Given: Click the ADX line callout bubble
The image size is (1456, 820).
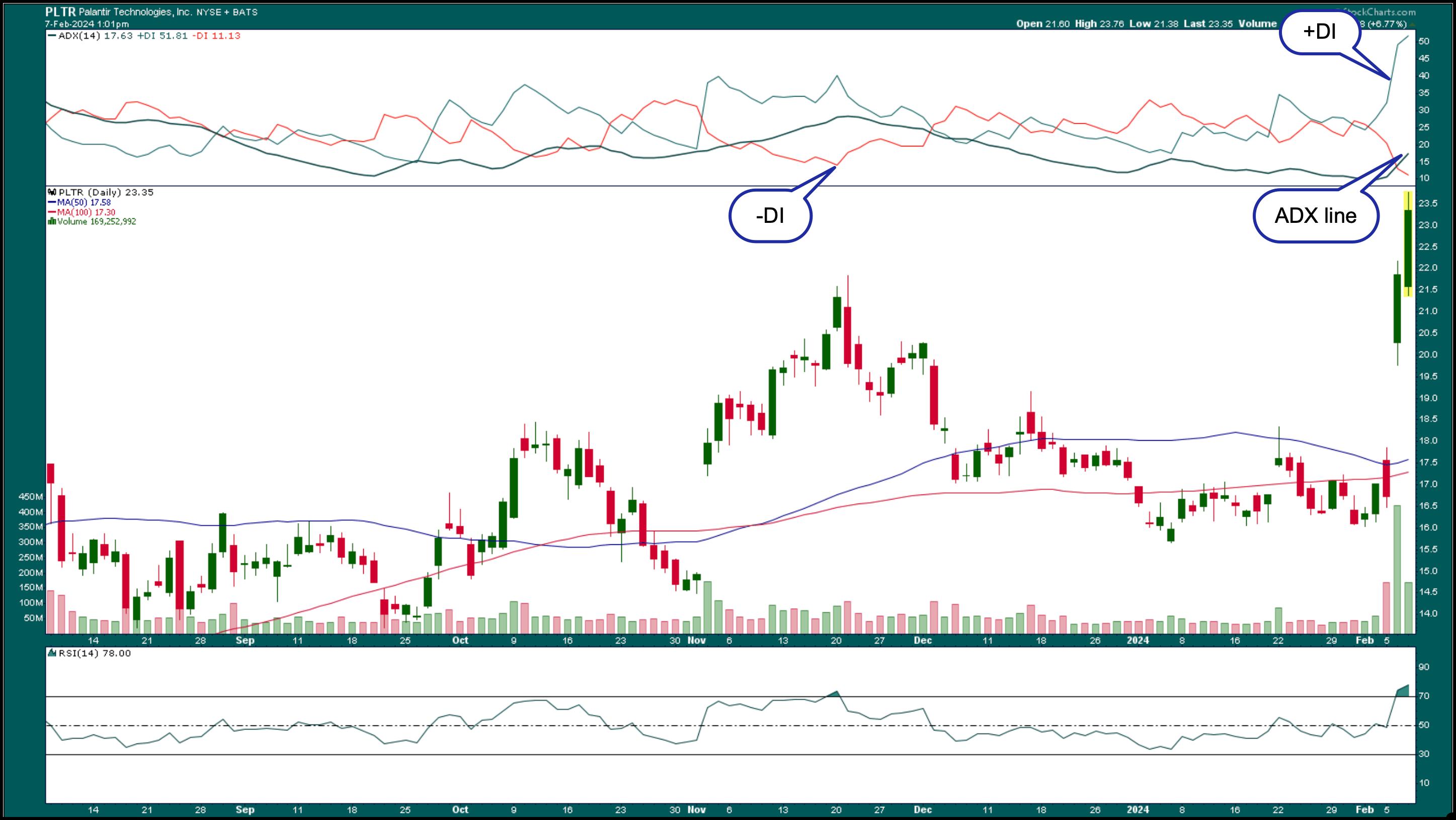Looking at the screenshot, I should click(1315, 216).
